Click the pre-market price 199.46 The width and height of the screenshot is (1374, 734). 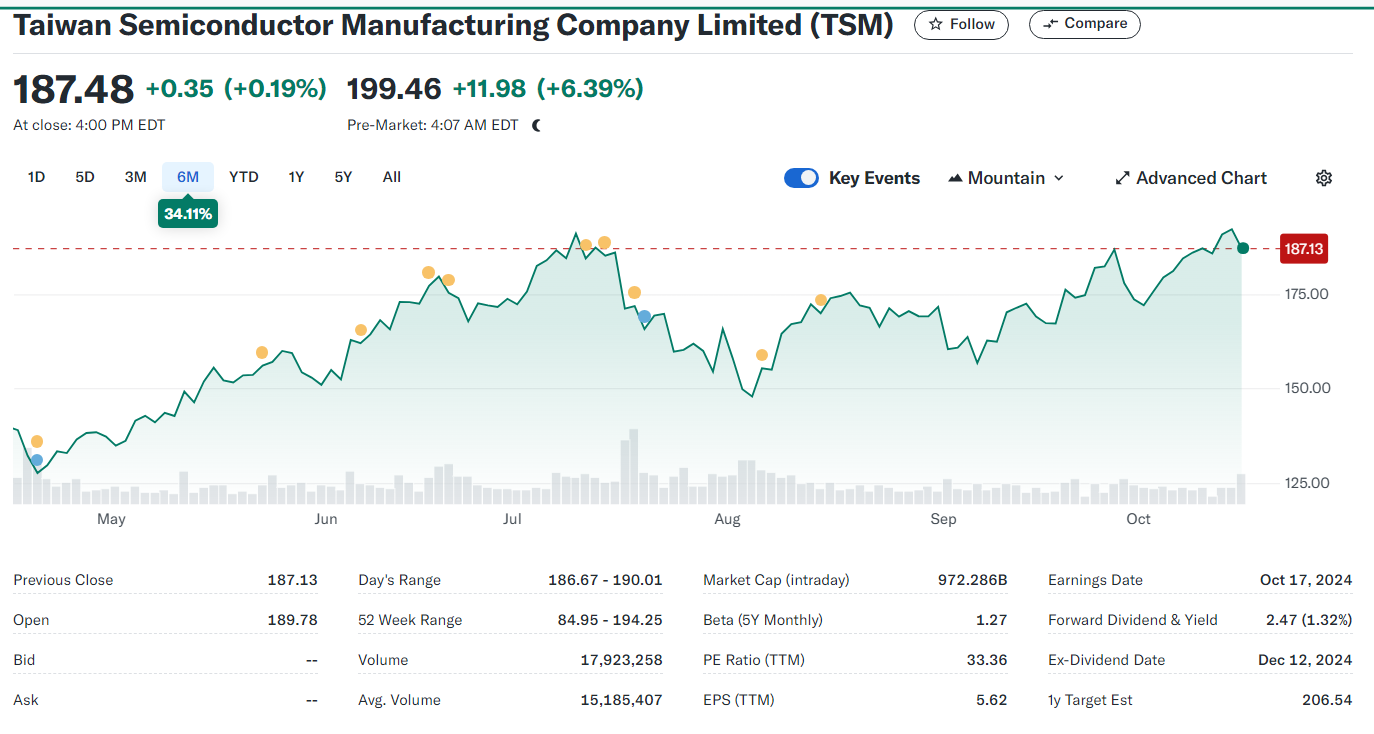point(394,89)
